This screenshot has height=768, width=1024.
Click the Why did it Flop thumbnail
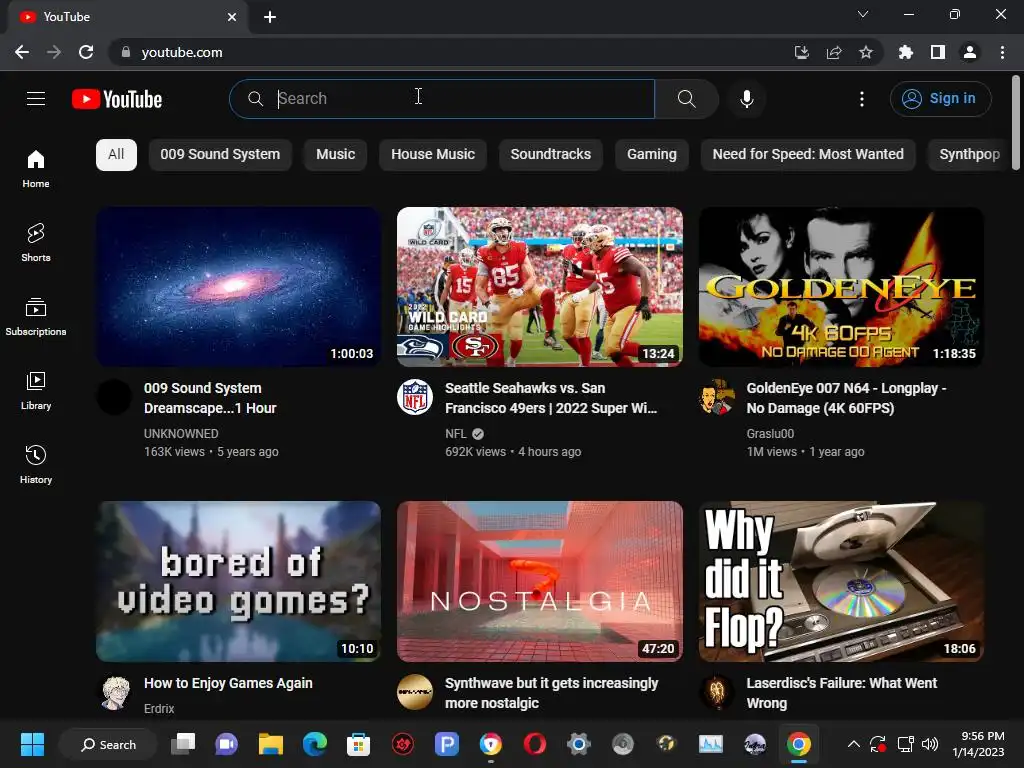(x=841, y=581)
